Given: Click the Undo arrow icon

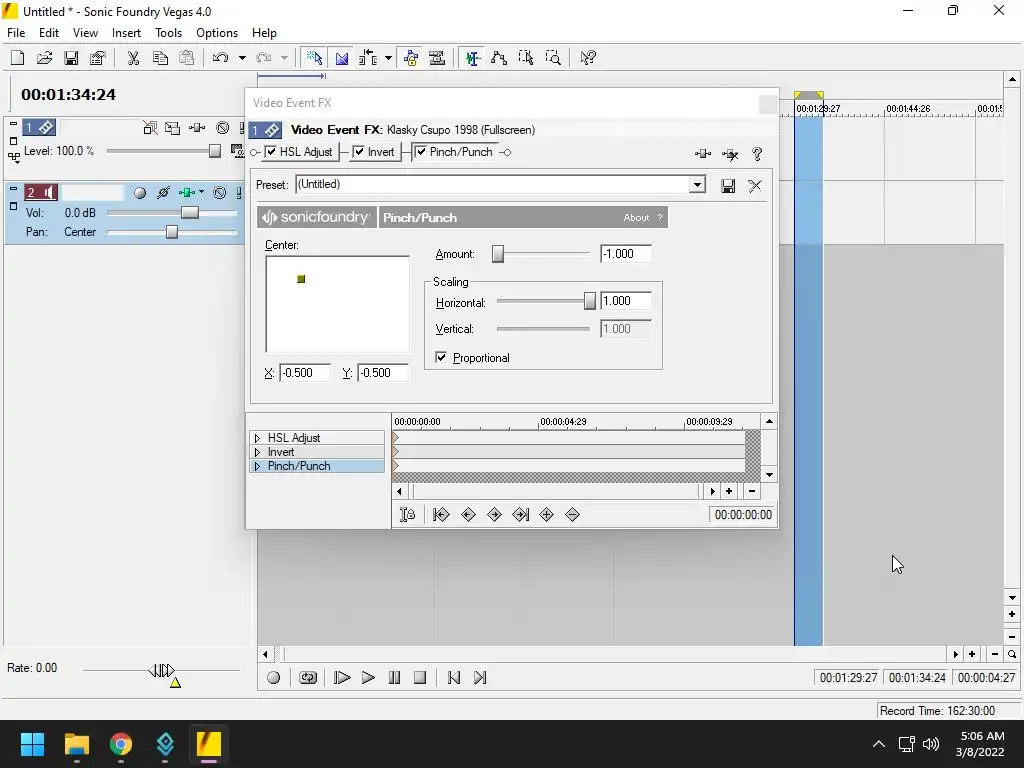Looking at the screenshot, I should point(220,58).
